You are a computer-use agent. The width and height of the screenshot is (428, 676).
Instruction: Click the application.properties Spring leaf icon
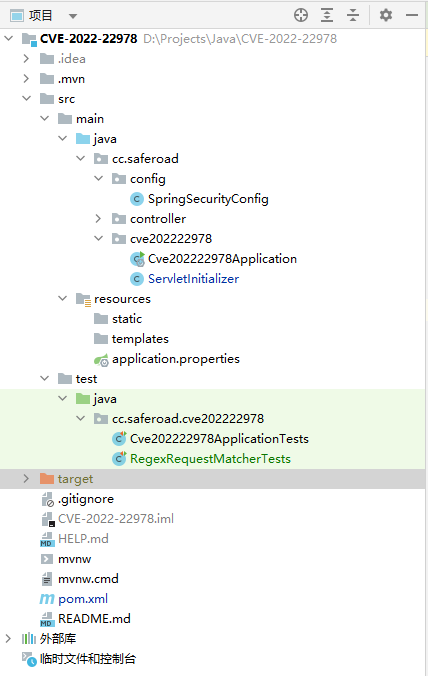(x=101, y=360)
